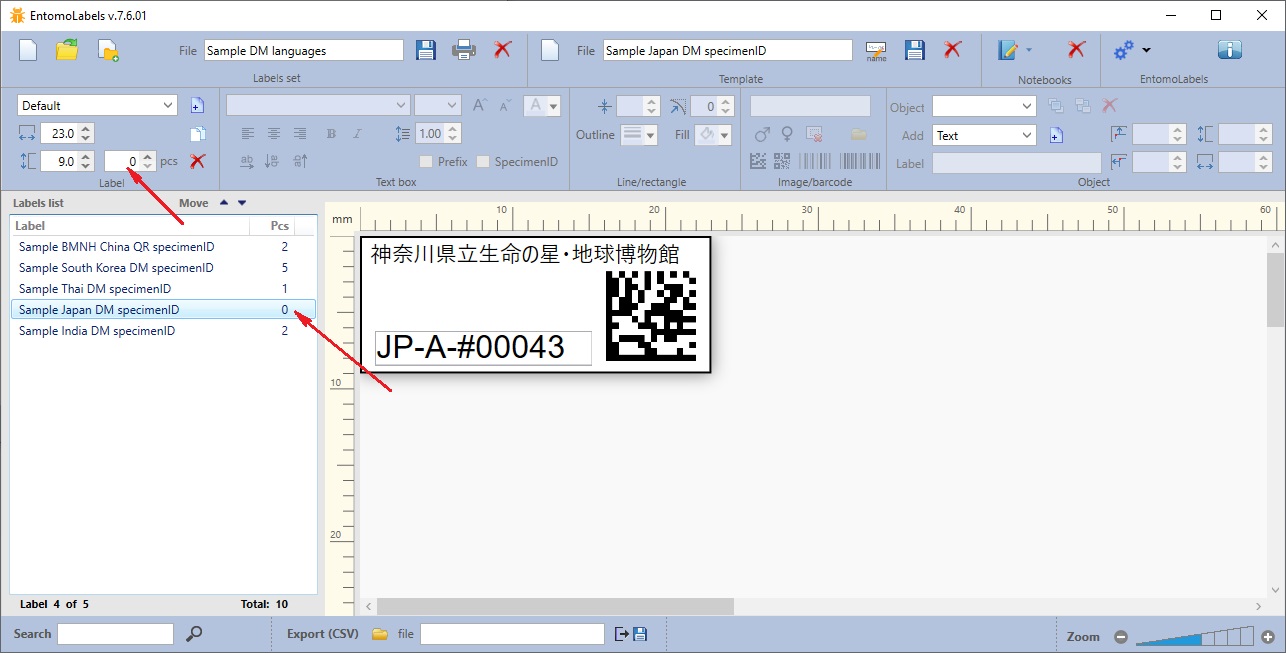Search using the magnifier icon
This screenshot has height=653, width=1286.
coord(195,634)
